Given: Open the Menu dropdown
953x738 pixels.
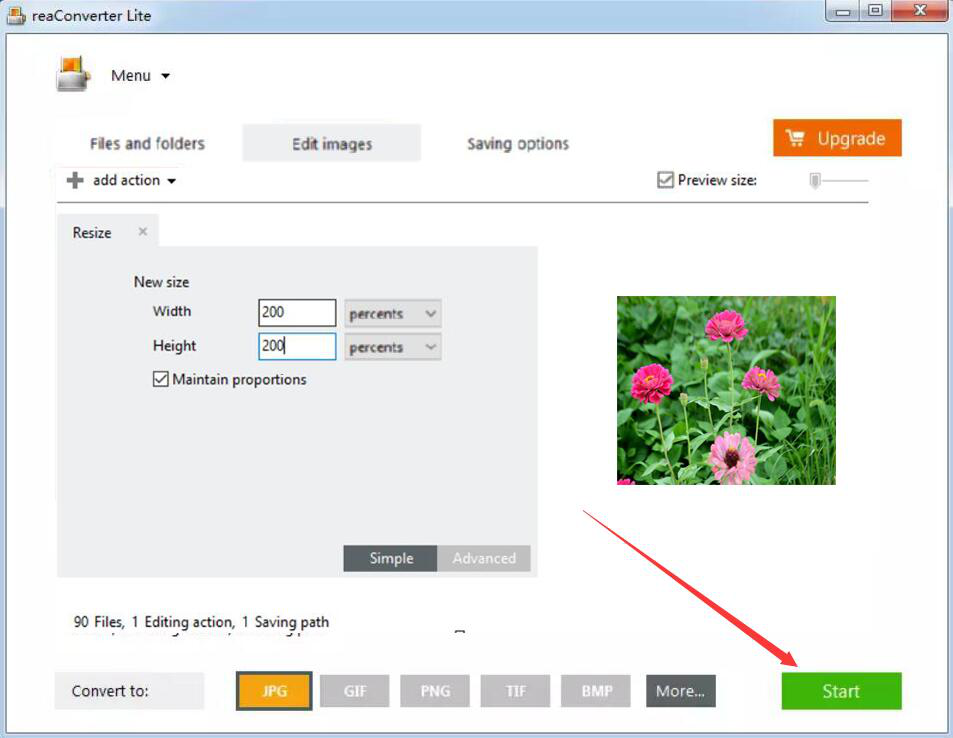Looking at the screenshot, I should click(x=140, y=75).
